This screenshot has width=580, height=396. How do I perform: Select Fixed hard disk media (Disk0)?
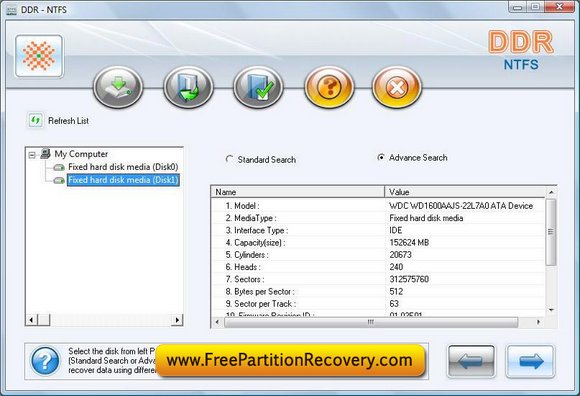click(123, 167)
